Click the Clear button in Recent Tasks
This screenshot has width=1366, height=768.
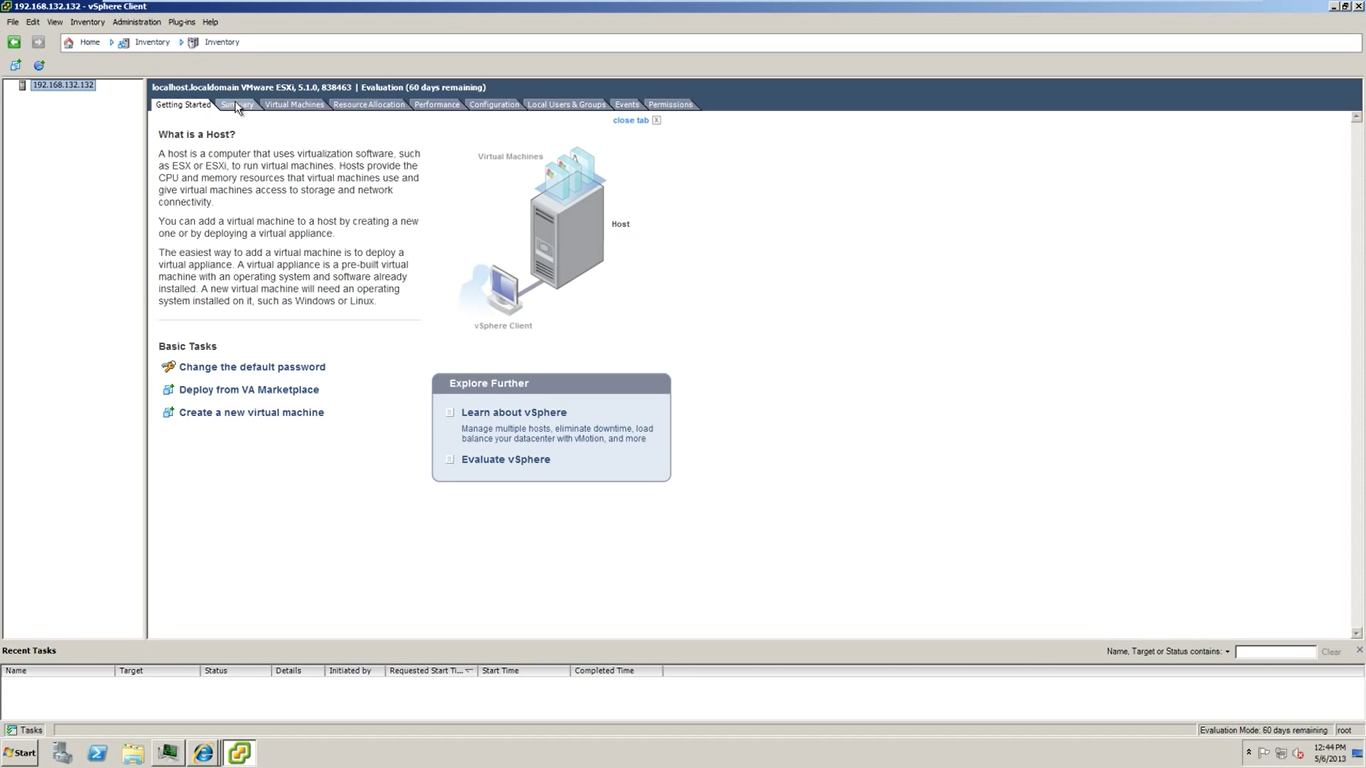[1331, 652]
